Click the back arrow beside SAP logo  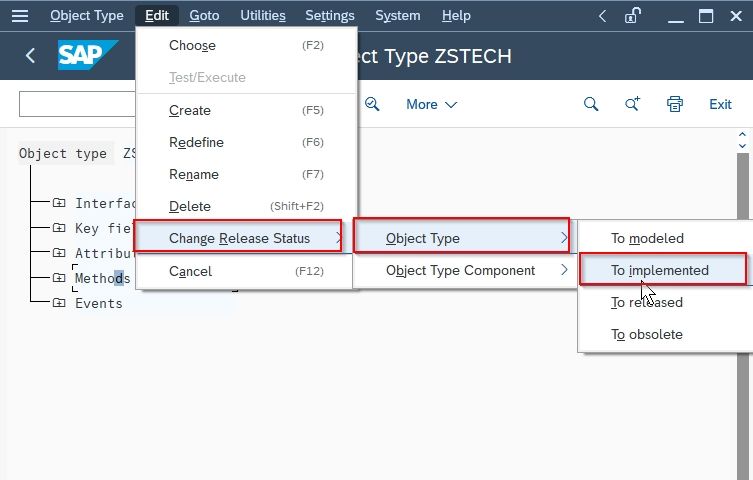tap(30, 56)
